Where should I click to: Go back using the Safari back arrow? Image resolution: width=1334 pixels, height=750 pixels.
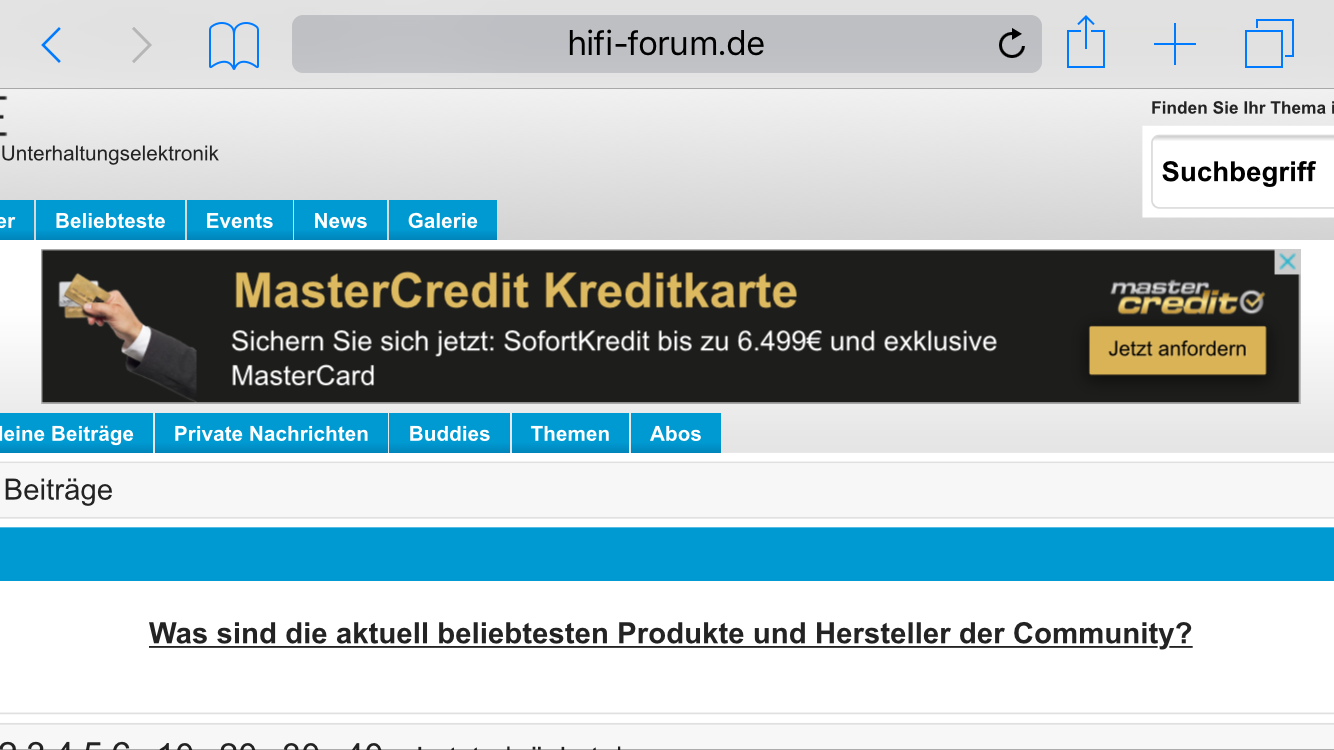[x=51, y=45]
